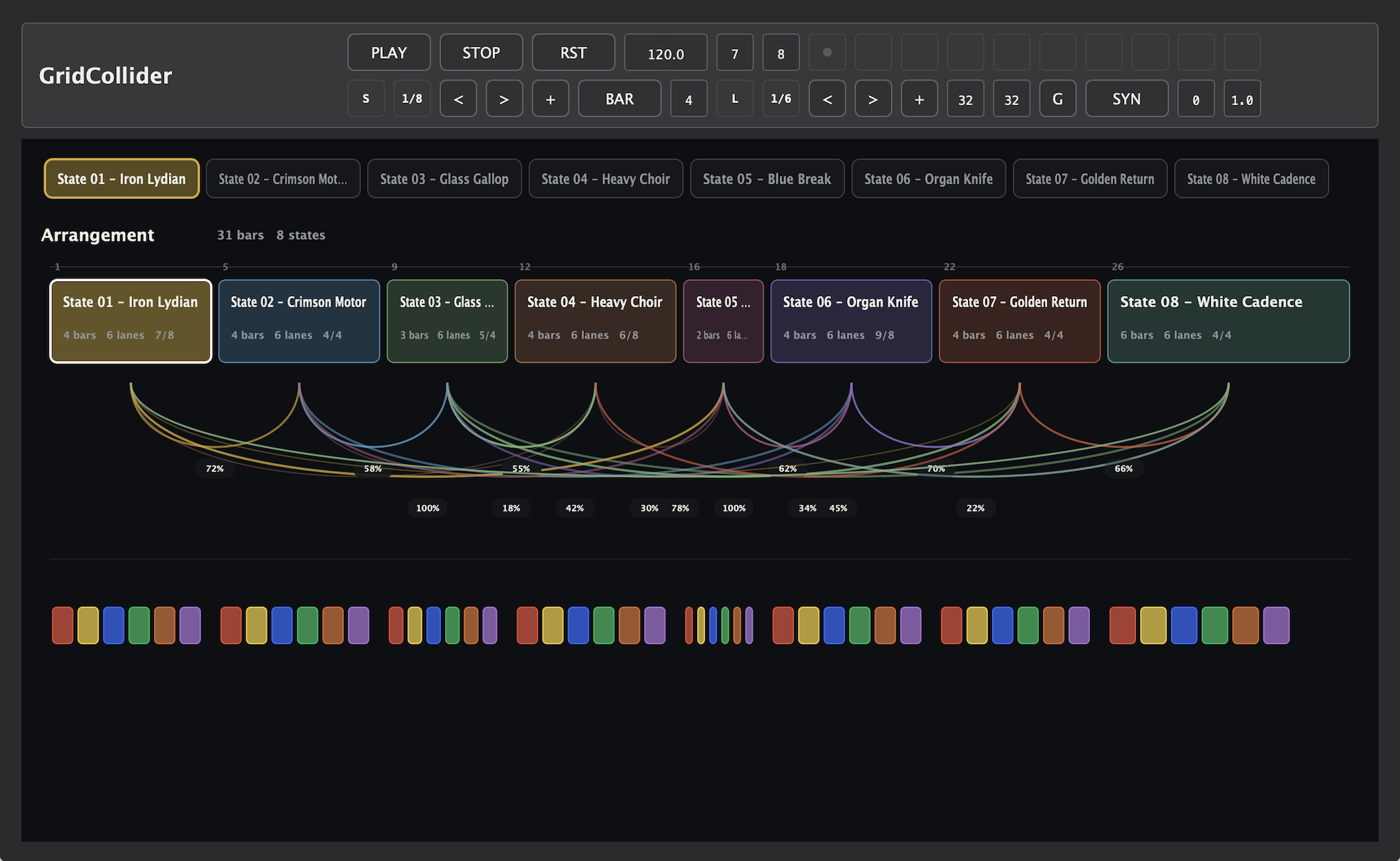The width and height of the screenshot is (1400, 861).
Task: Click the green lane swatch under State 04
Action: coord(604,625)
